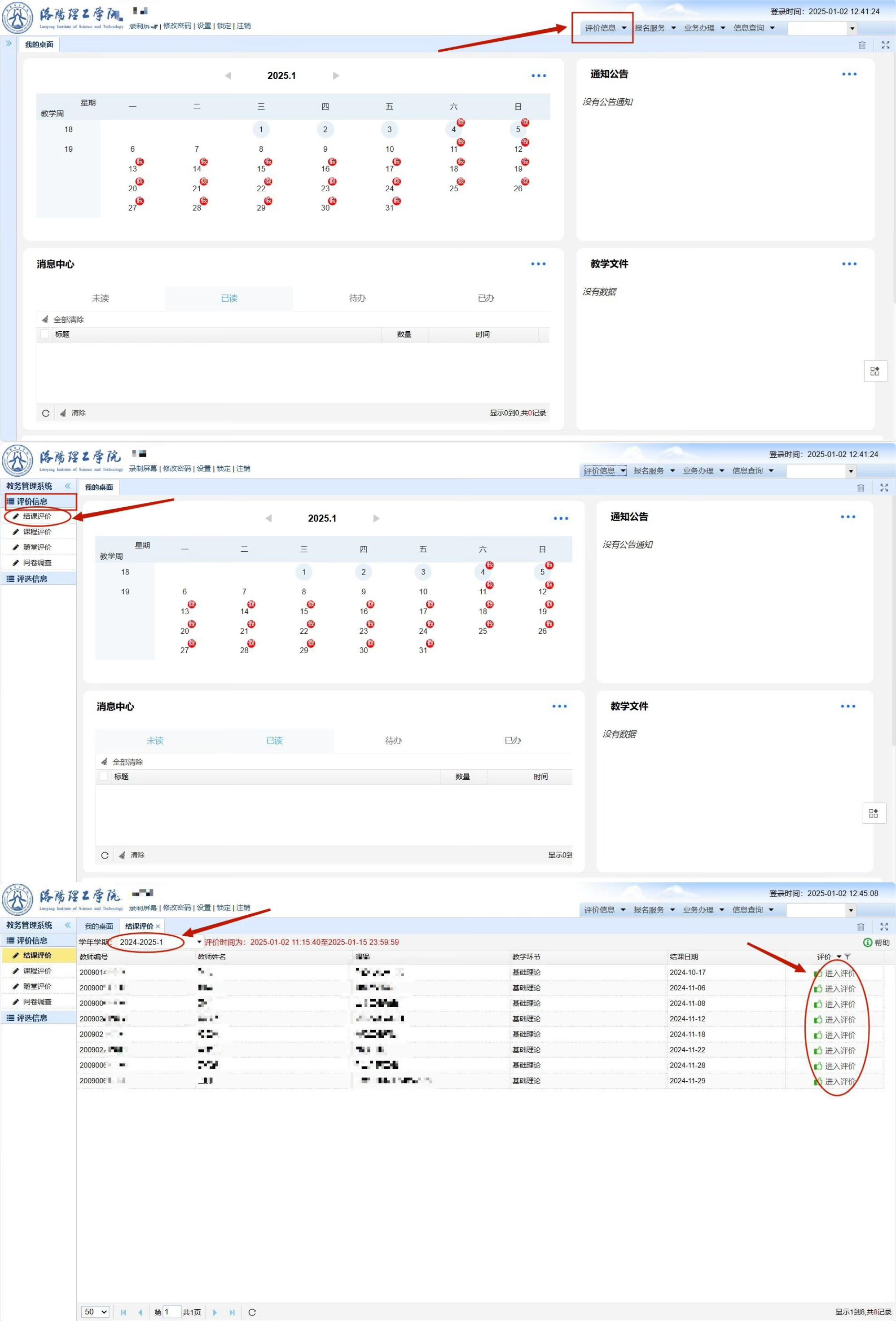896x1321 pixels.
Task: Close the 结课评价 tab
Action: click(x=158, y=926)
